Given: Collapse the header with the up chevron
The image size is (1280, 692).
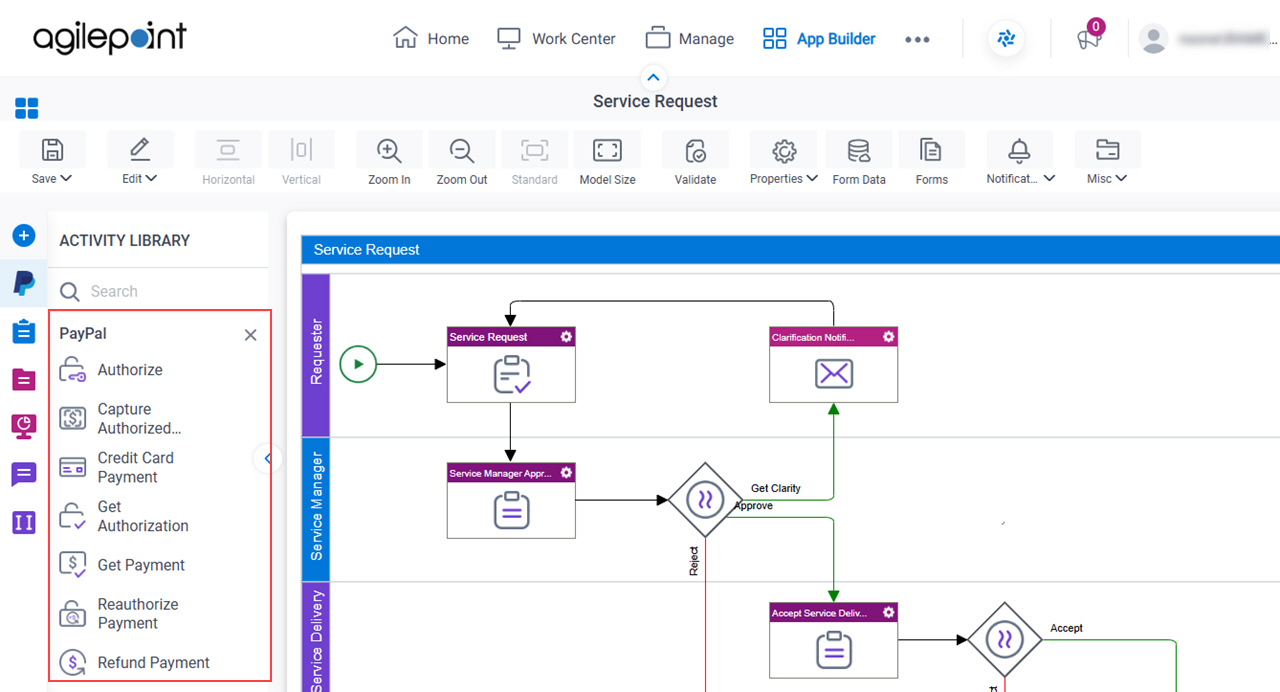Looking at the screenshot, I should (653, 77).
